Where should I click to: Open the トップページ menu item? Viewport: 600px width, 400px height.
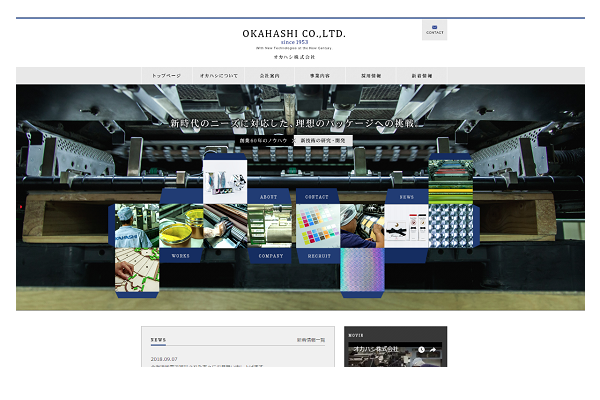click(167, 76)
